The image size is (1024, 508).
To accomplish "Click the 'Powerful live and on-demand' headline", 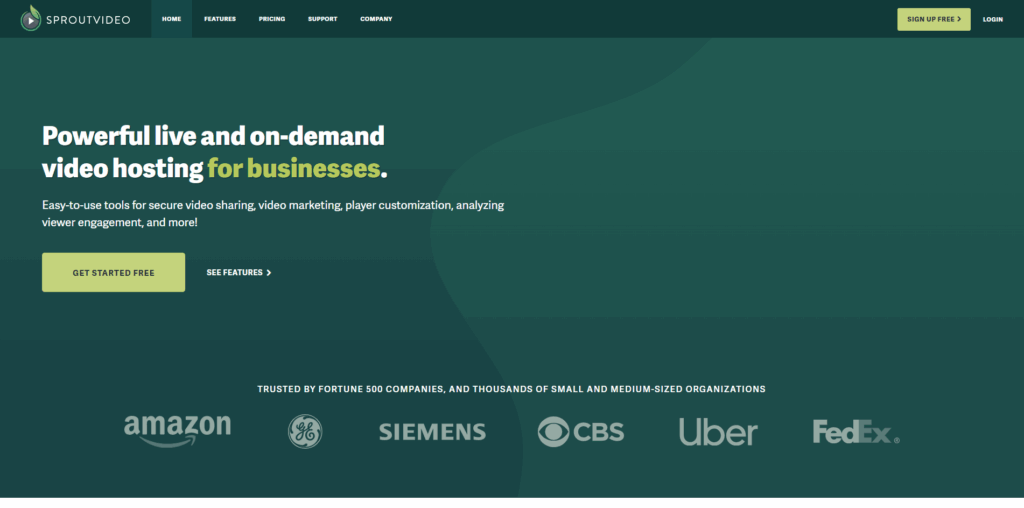I will click(x=214, y=136).
